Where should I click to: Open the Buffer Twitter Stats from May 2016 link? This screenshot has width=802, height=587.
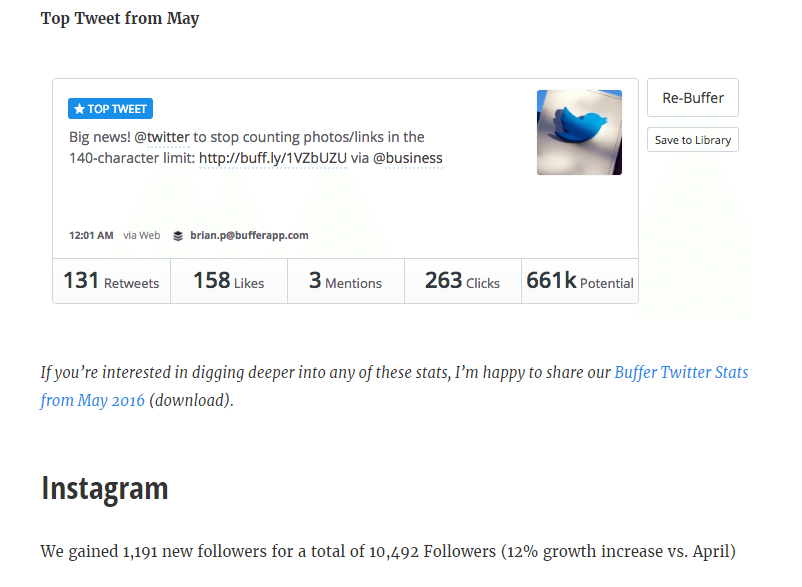(394, 386)
